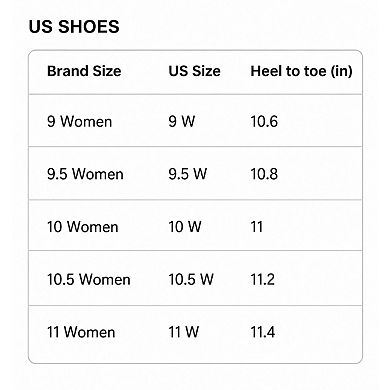
Task: Click the 10.5 Women row label
Action: point(89,279)
